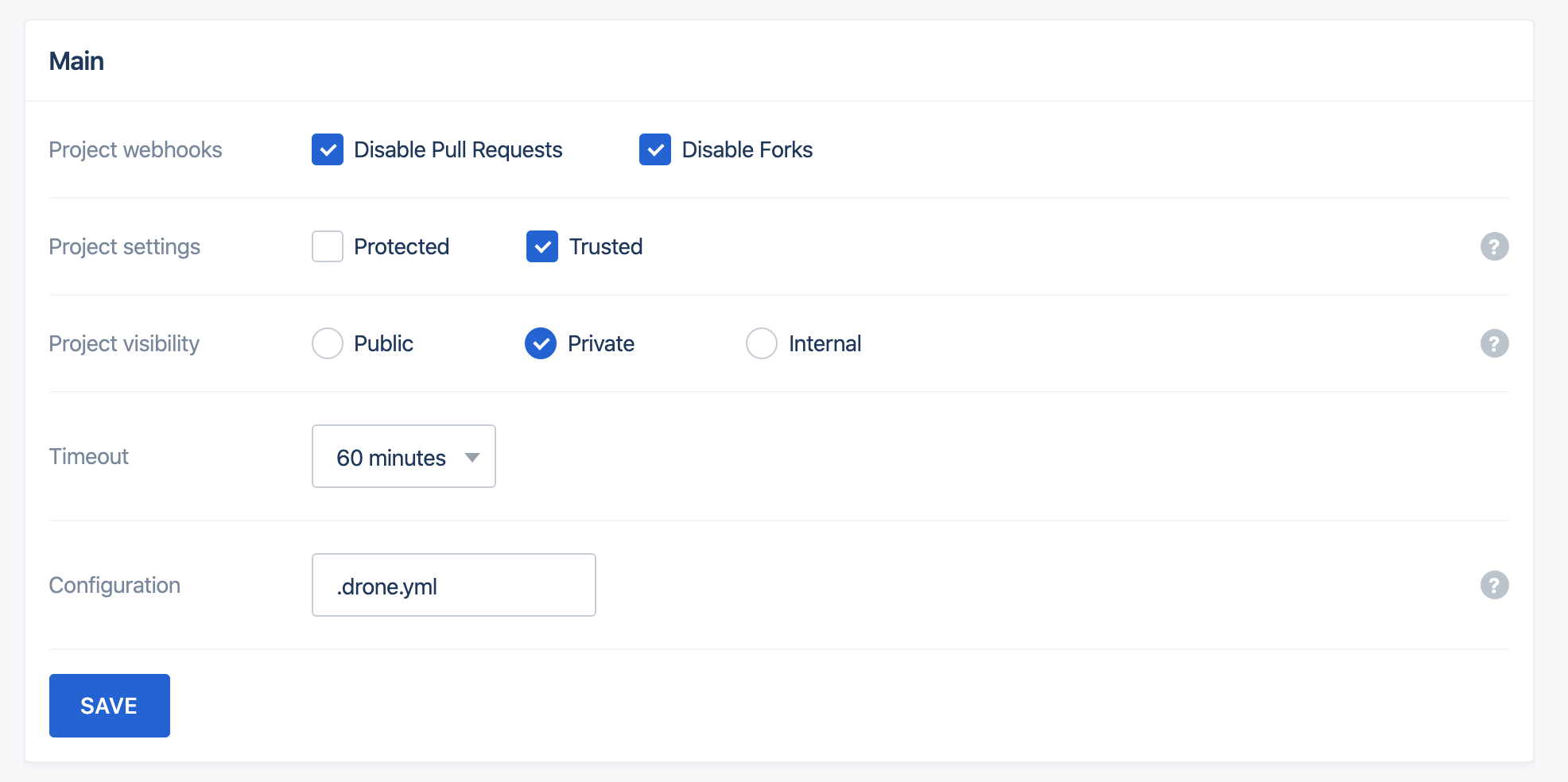Click the Project visibility label text
This screenshot has height=782, width=1568.
[x=124, y=343]
